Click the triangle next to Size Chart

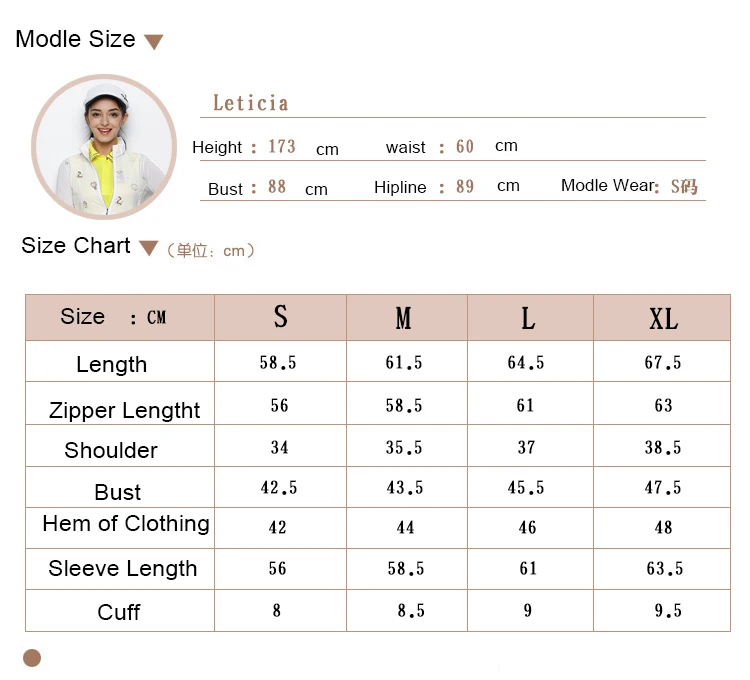click(148, 248)
